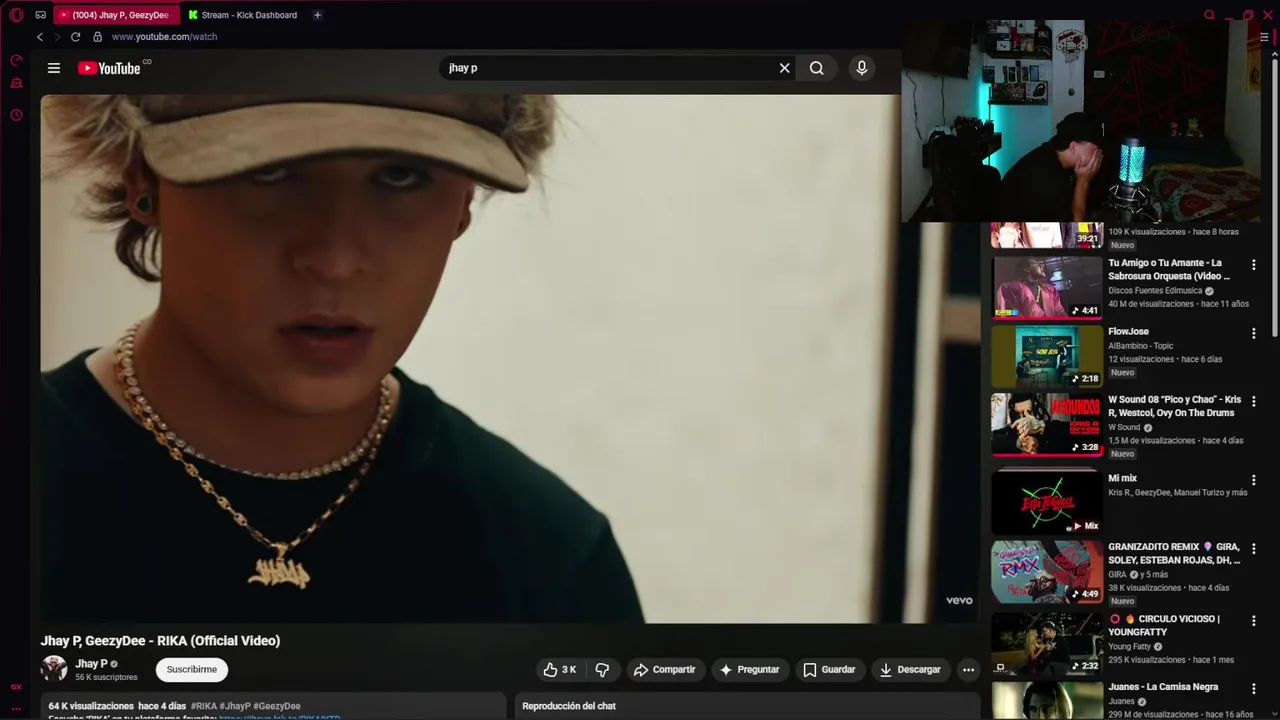Go back with the browser back arrow
The image size is (1280, 720).
[x=40, y=37]
